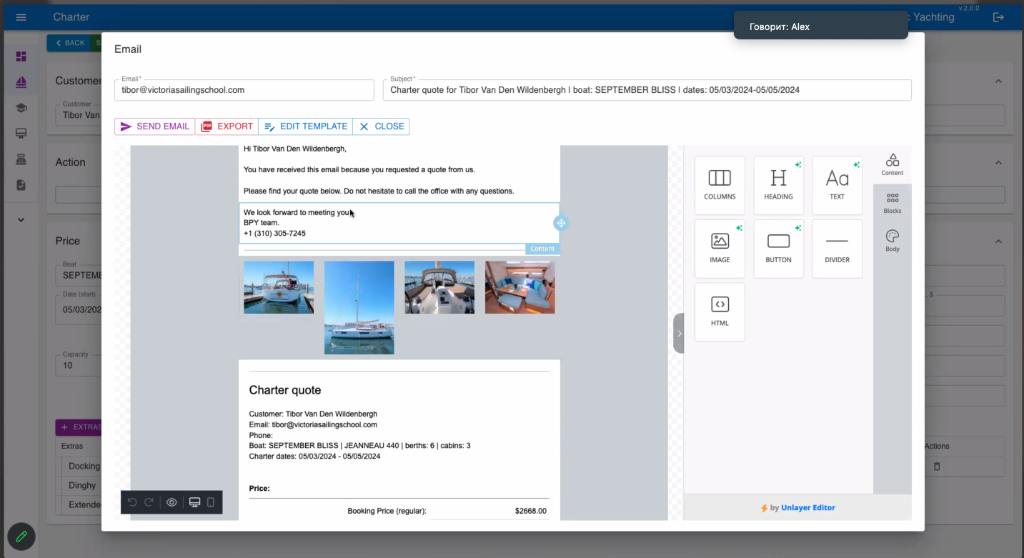Image resolution: width=1024 pixels, height=558 pixels.
Task: Click the Divider content block
Action: point(837,248)
